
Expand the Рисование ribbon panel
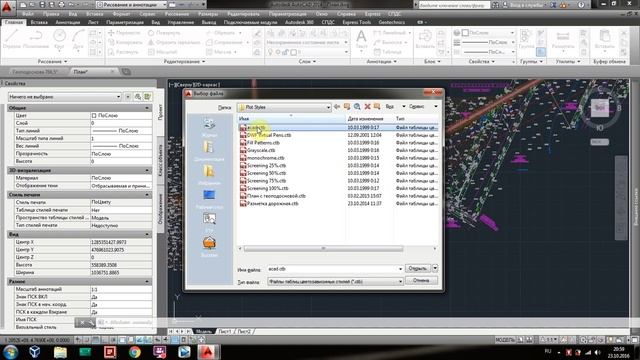[x=52, y=62]
